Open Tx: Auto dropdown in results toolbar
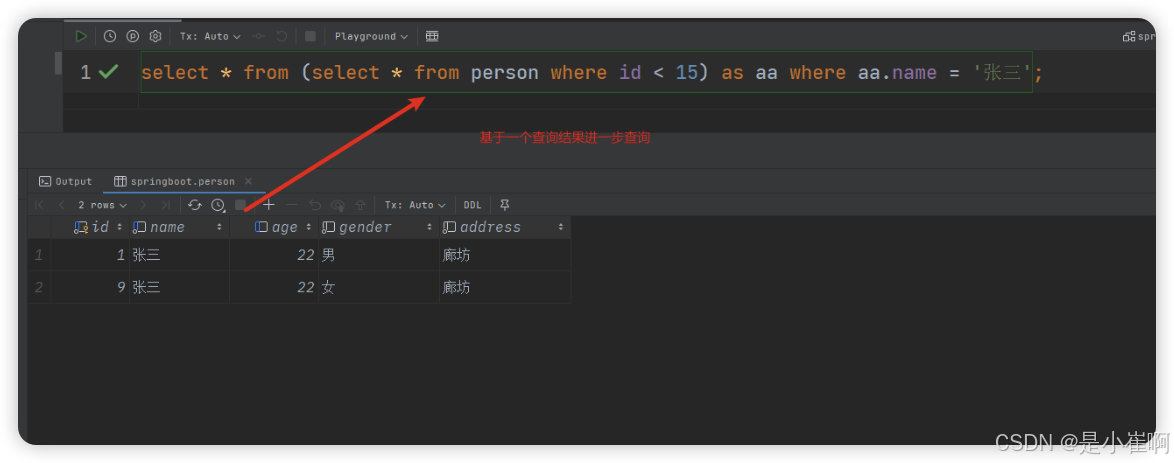Screen dimensions: 1174x463 tap(415, 205)
